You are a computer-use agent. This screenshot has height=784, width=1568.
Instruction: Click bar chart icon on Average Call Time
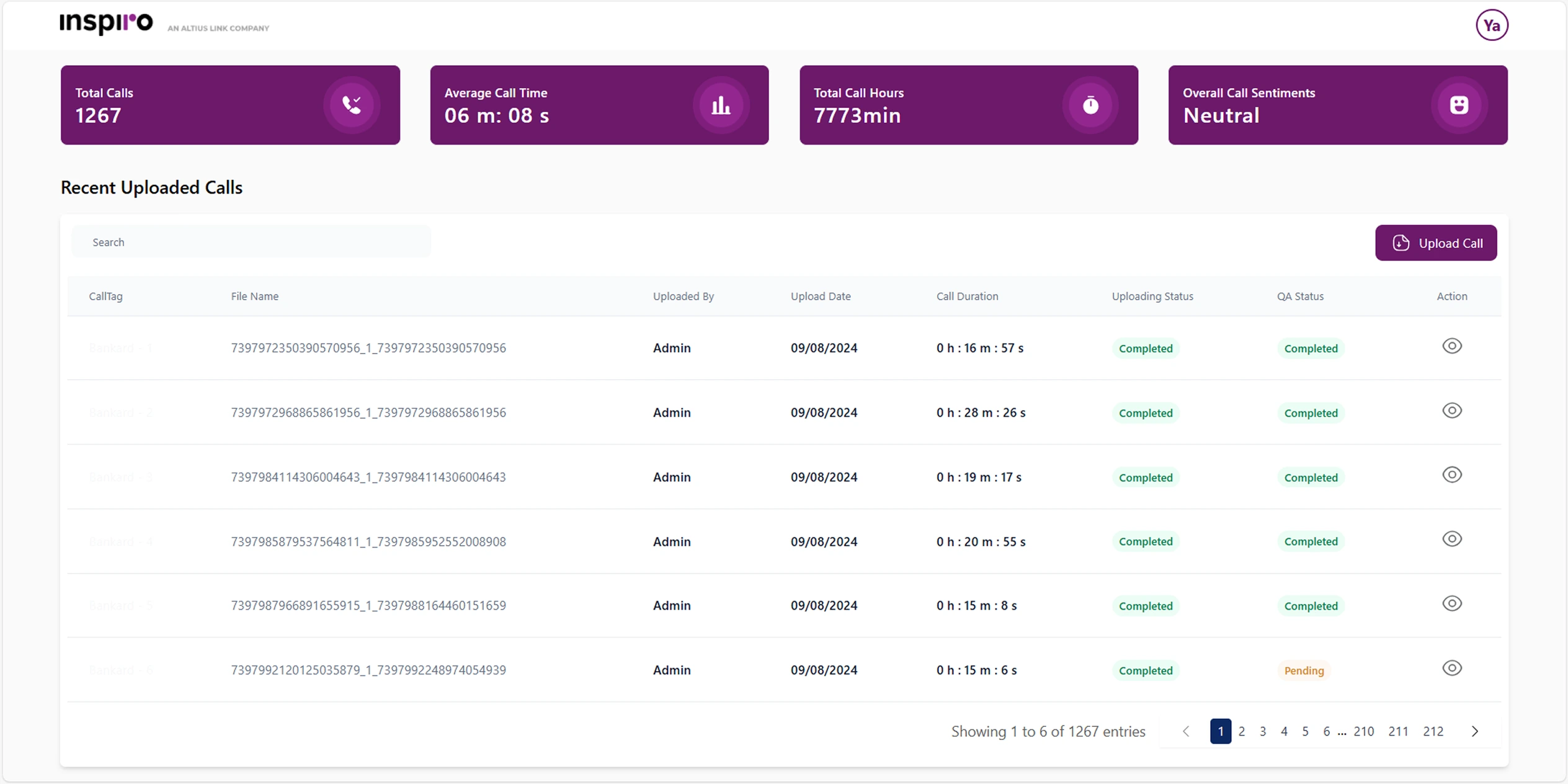pyautogui.click(x=721, y=105)
